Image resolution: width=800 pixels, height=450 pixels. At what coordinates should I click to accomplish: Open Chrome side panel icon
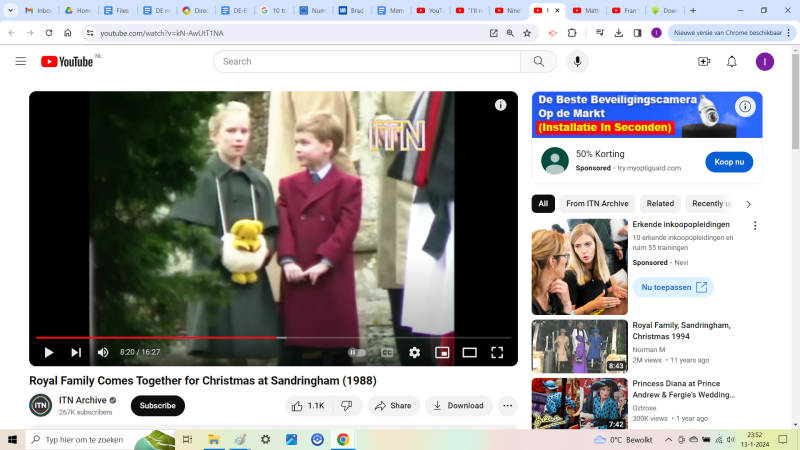coord(637,33)
